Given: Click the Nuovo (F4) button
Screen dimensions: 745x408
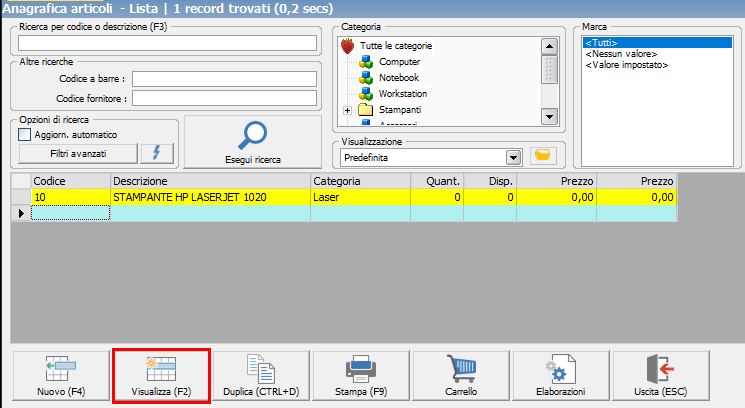Looking at the screenshot, I should (x=61, y=376).
